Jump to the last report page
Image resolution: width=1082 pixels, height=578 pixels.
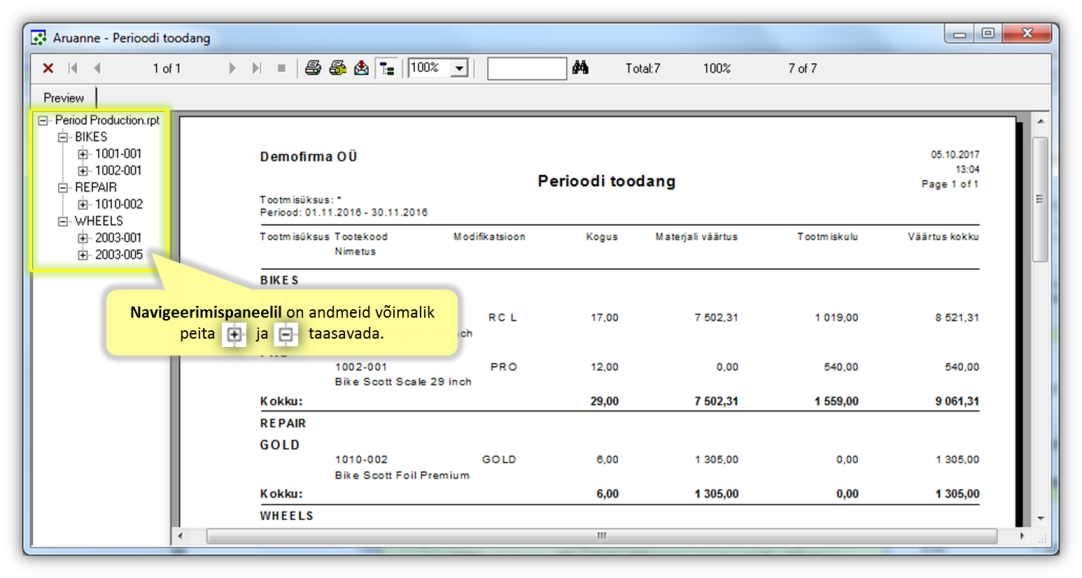pos(257,68)
